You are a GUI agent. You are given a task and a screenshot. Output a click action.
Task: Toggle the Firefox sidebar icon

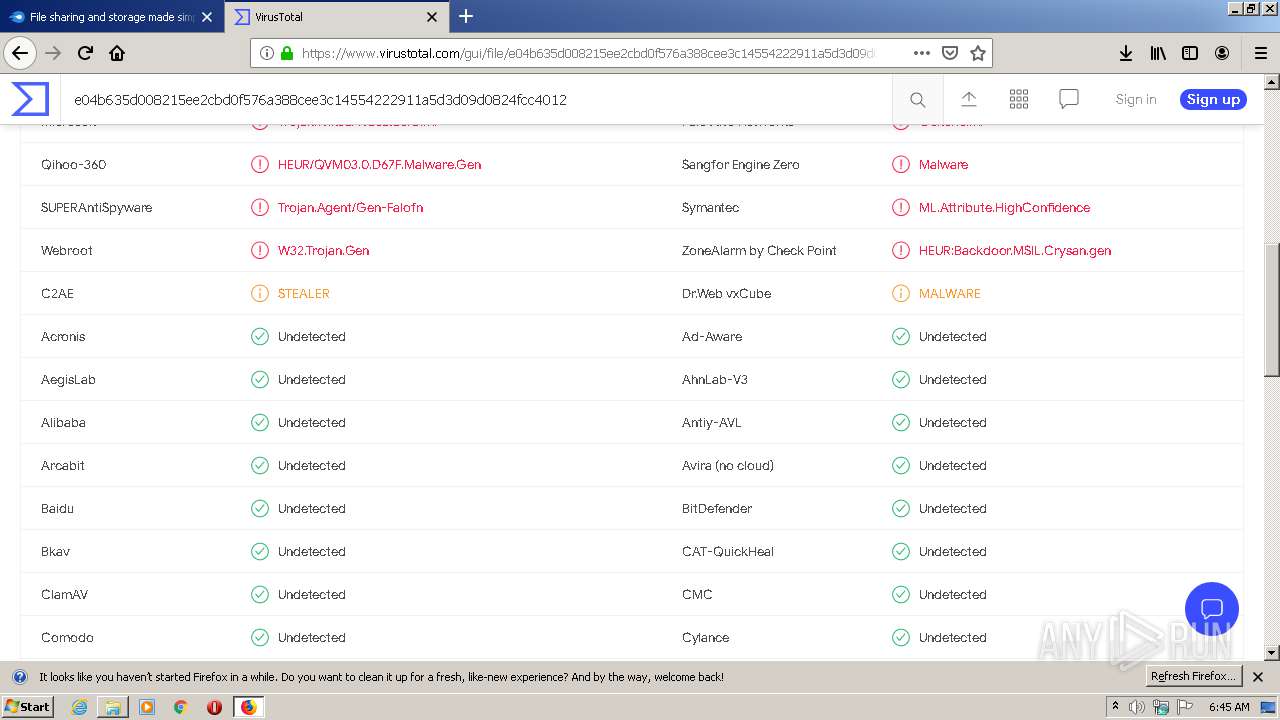click(x=1190, y=53)
